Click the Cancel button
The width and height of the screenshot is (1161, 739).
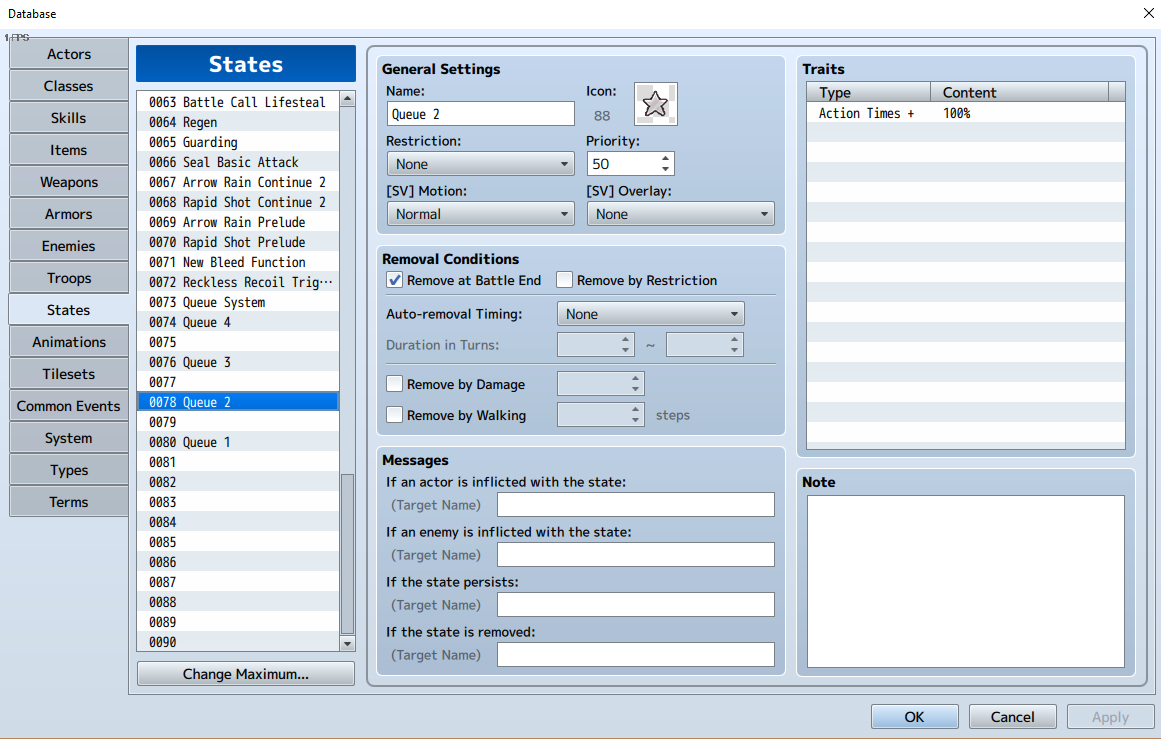1012,717
